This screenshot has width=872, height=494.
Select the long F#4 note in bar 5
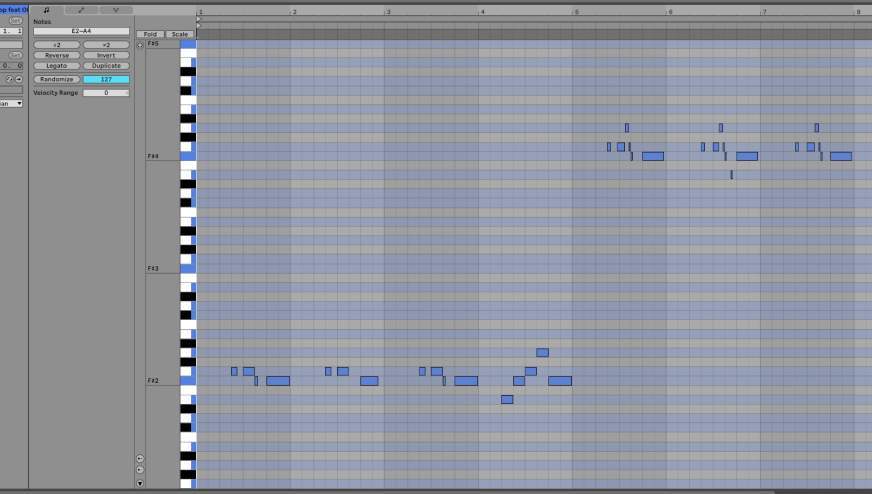653,156
